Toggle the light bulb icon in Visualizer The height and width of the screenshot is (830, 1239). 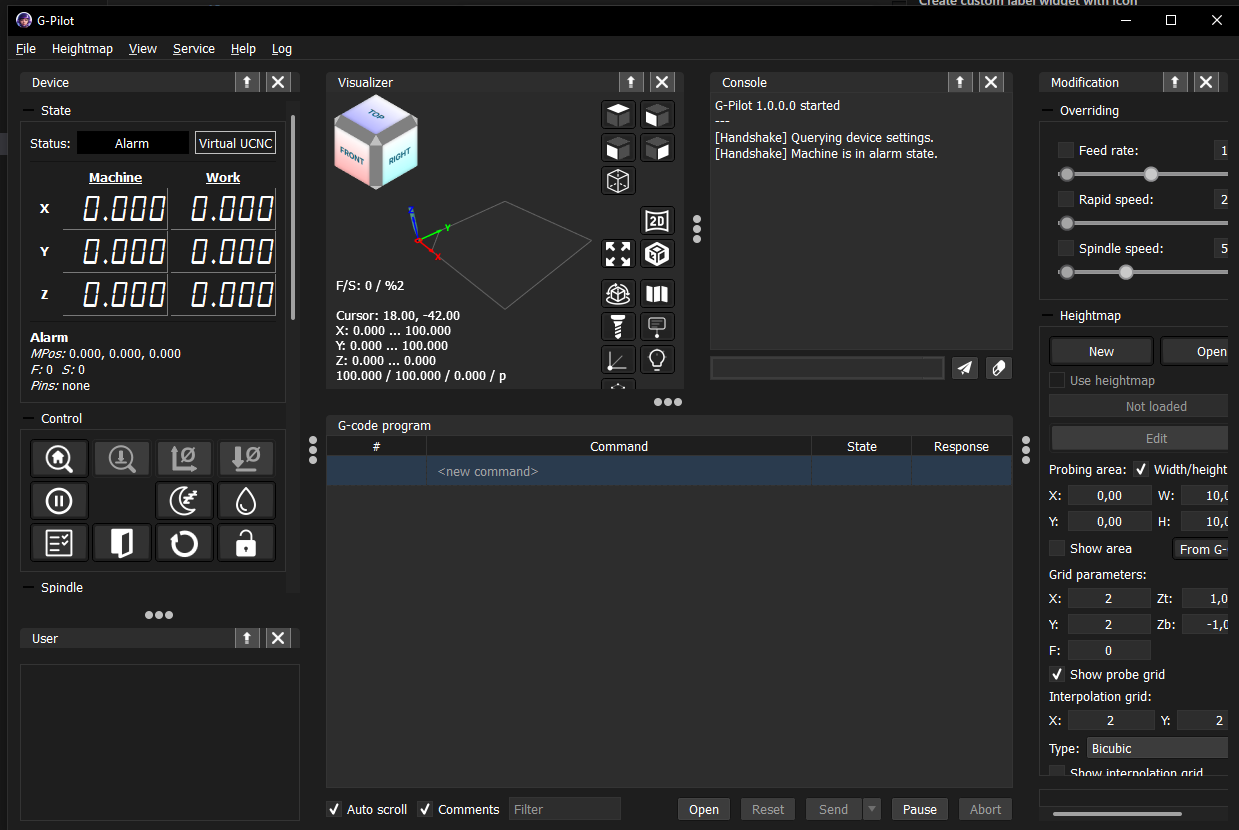coord(657,359)
